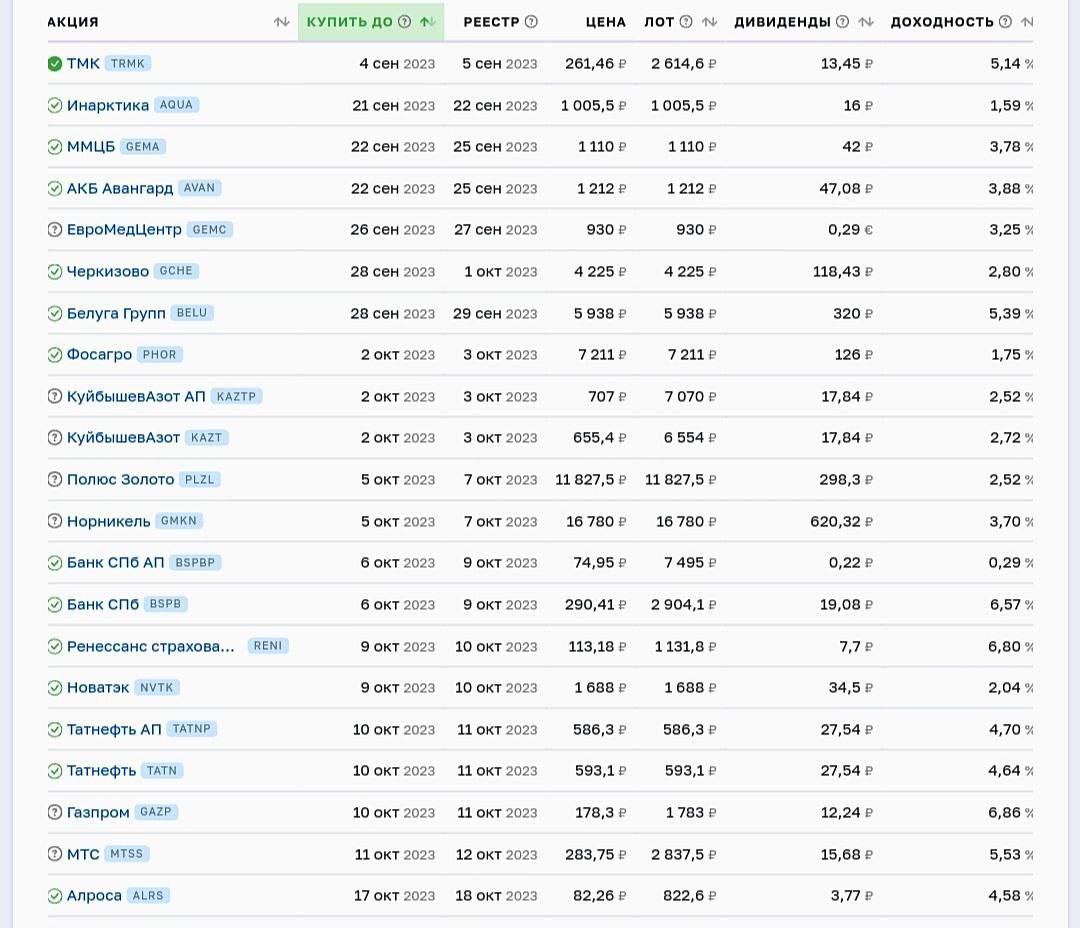Sort the table by АКЦИЯ arrows

(281, 22)
